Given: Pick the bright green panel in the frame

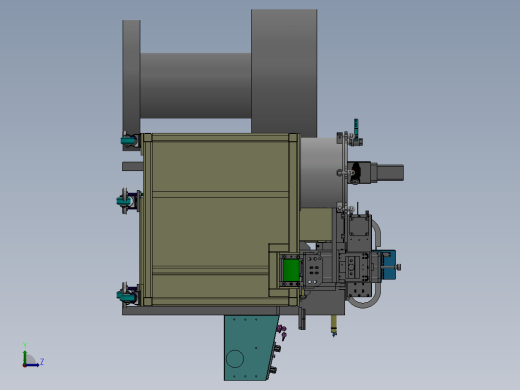Looking at the screenshot, I should coord(291,270).
